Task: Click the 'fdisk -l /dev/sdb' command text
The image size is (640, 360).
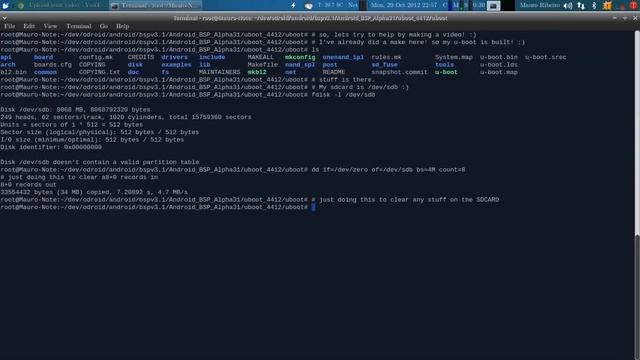Action: tap(343, 95)
